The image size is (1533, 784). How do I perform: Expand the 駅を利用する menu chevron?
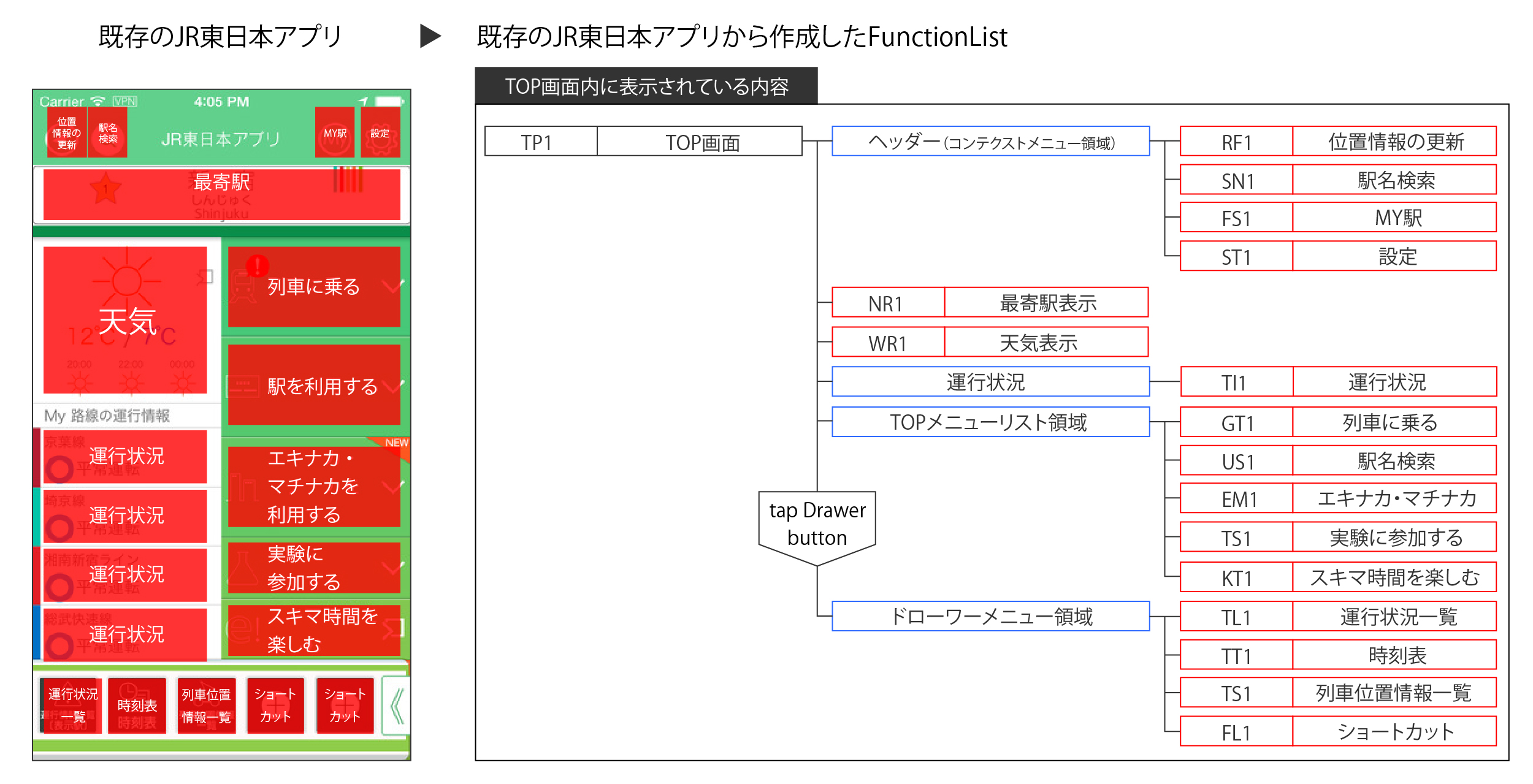pos(392,386)
